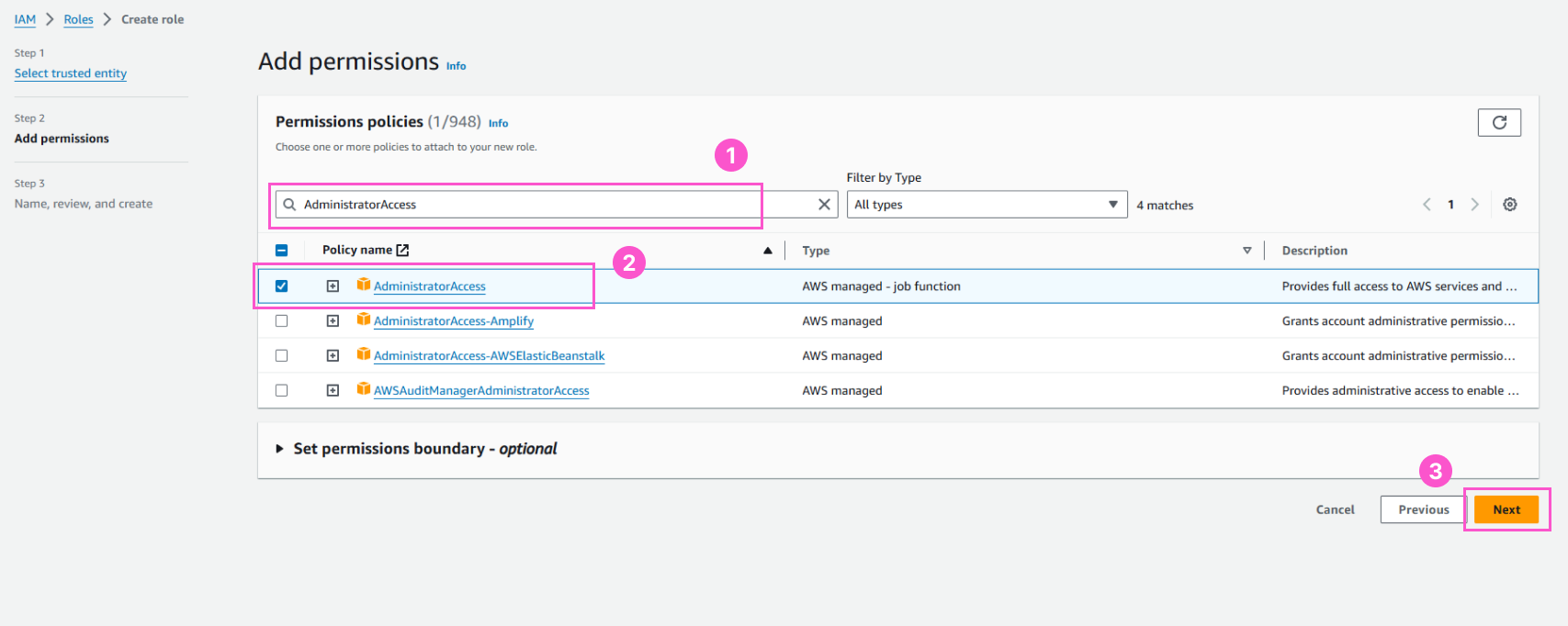The width and height of the screenshot is (1568, 626).
Task: Check the AdministratorAccess-Amplify checkbox
Action: pyautogui.click(x=282, y=321)
